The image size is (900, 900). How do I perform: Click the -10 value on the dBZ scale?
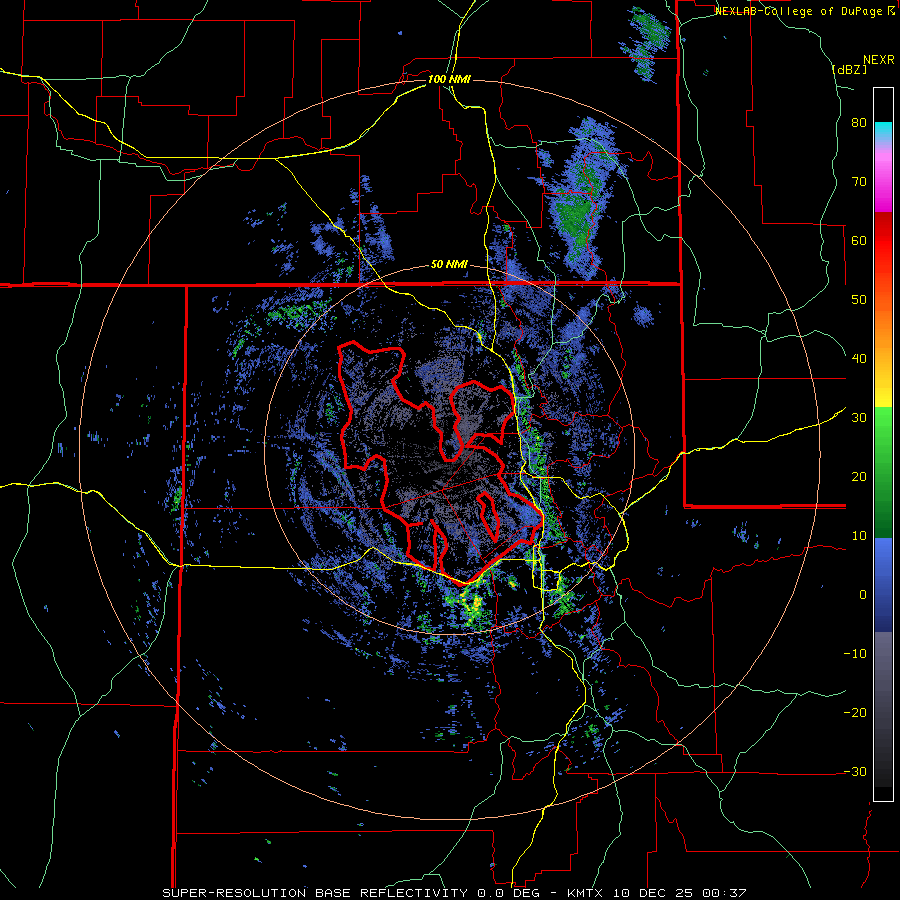pos(855,653)
